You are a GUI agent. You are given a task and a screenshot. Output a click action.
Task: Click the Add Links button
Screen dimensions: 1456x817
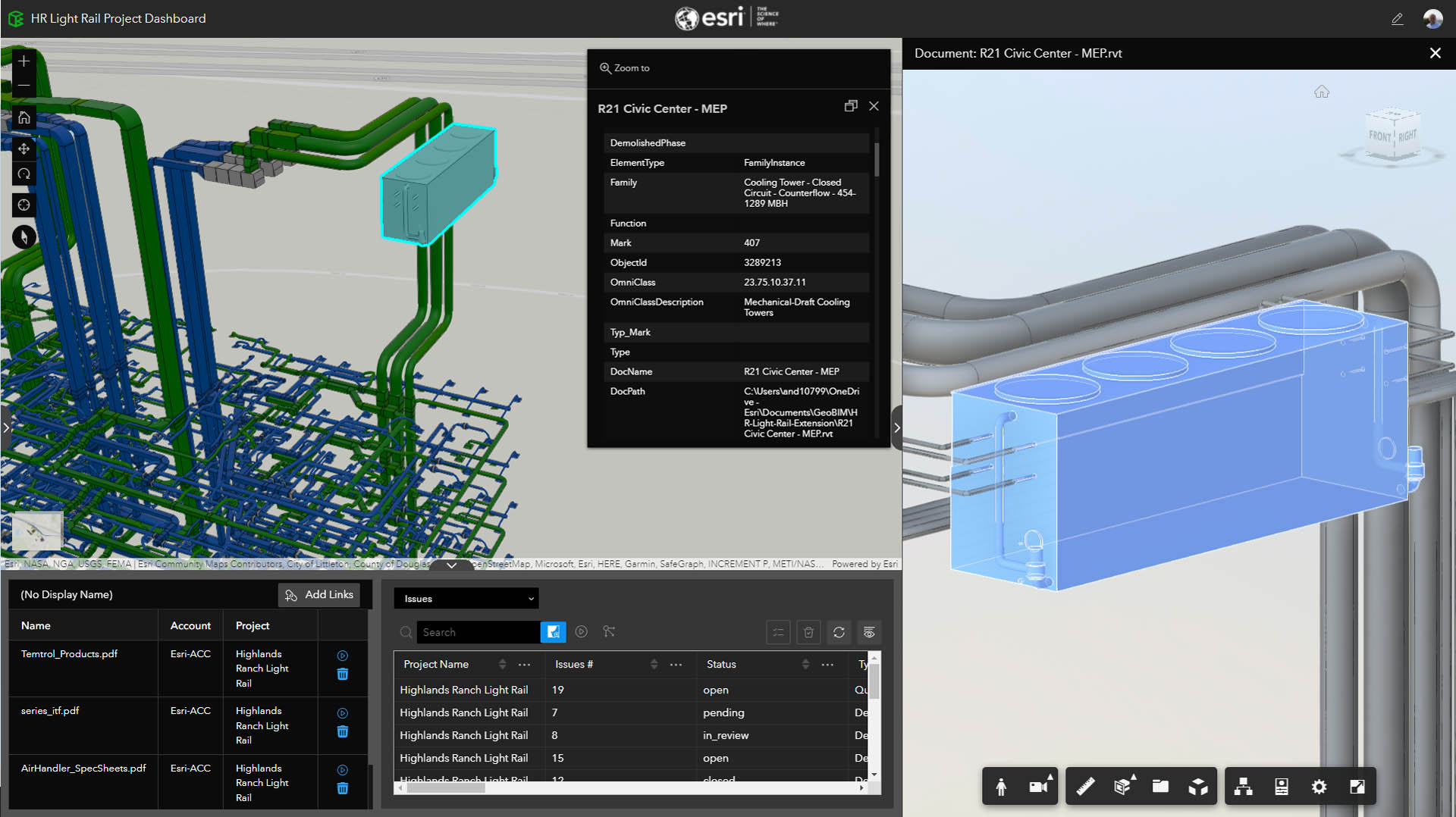coord(319,595)
